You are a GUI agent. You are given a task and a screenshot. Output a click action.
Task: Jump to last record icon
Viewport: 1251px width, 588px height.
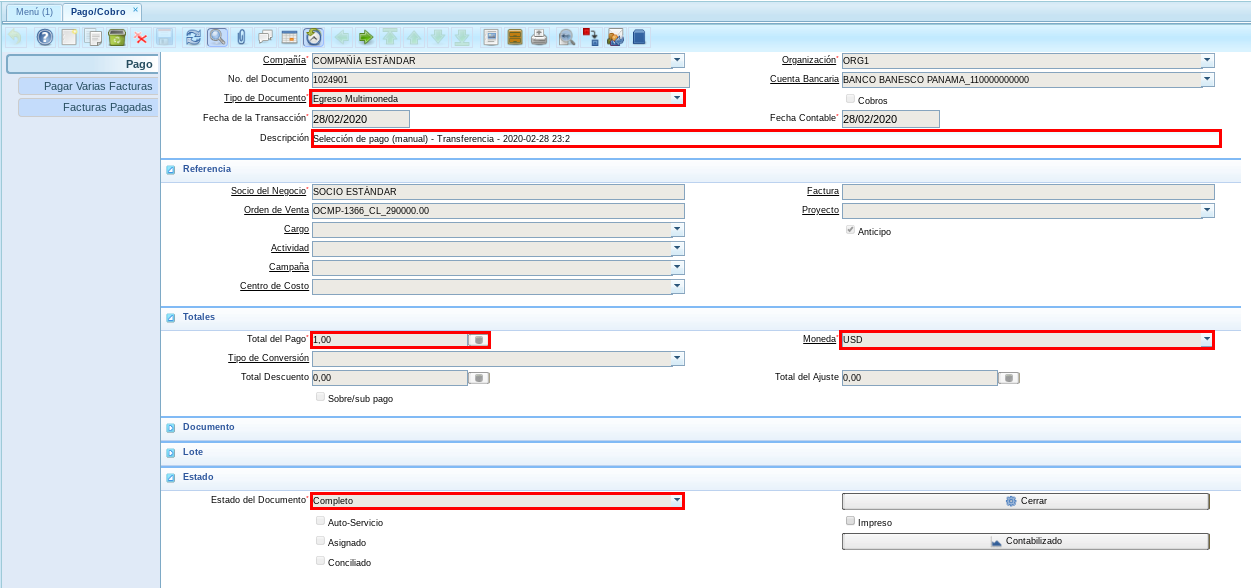pyautogui.click(x=462, y=37)
